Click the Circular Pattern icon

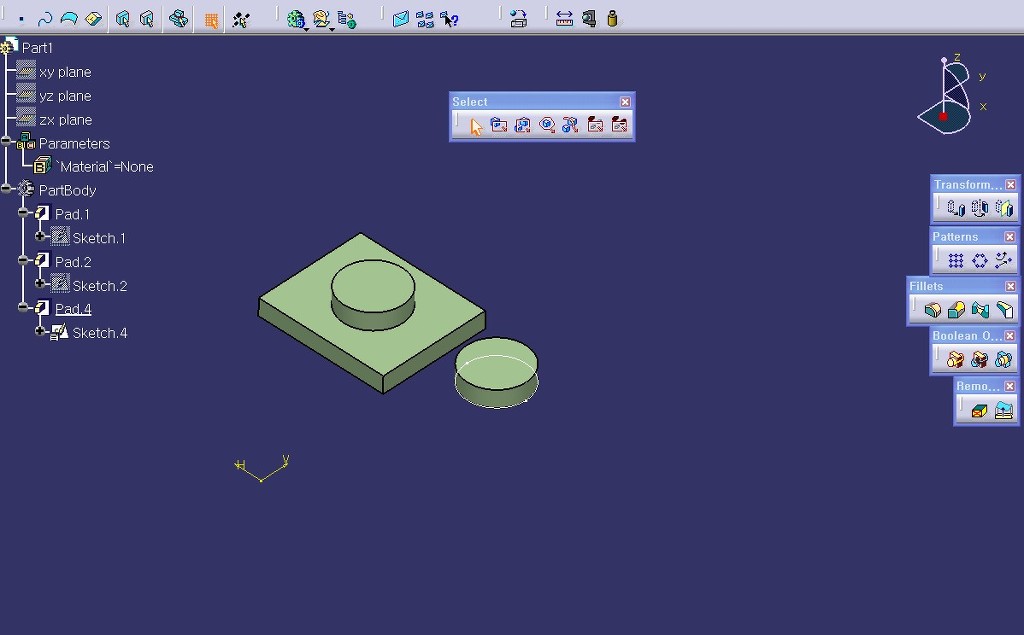click(x=980, y=260)
